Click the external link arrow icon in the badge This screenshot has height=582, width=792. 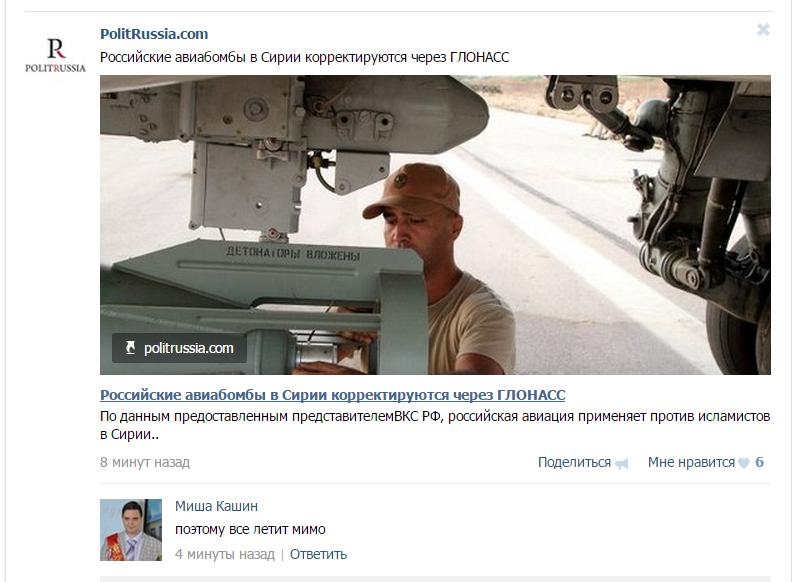(x=130, y=348)
